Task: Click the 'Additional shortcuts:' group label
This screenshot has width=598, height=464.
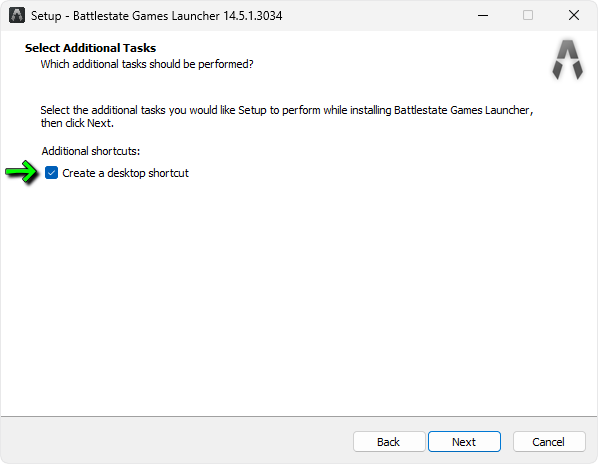Action: [91, 151]
